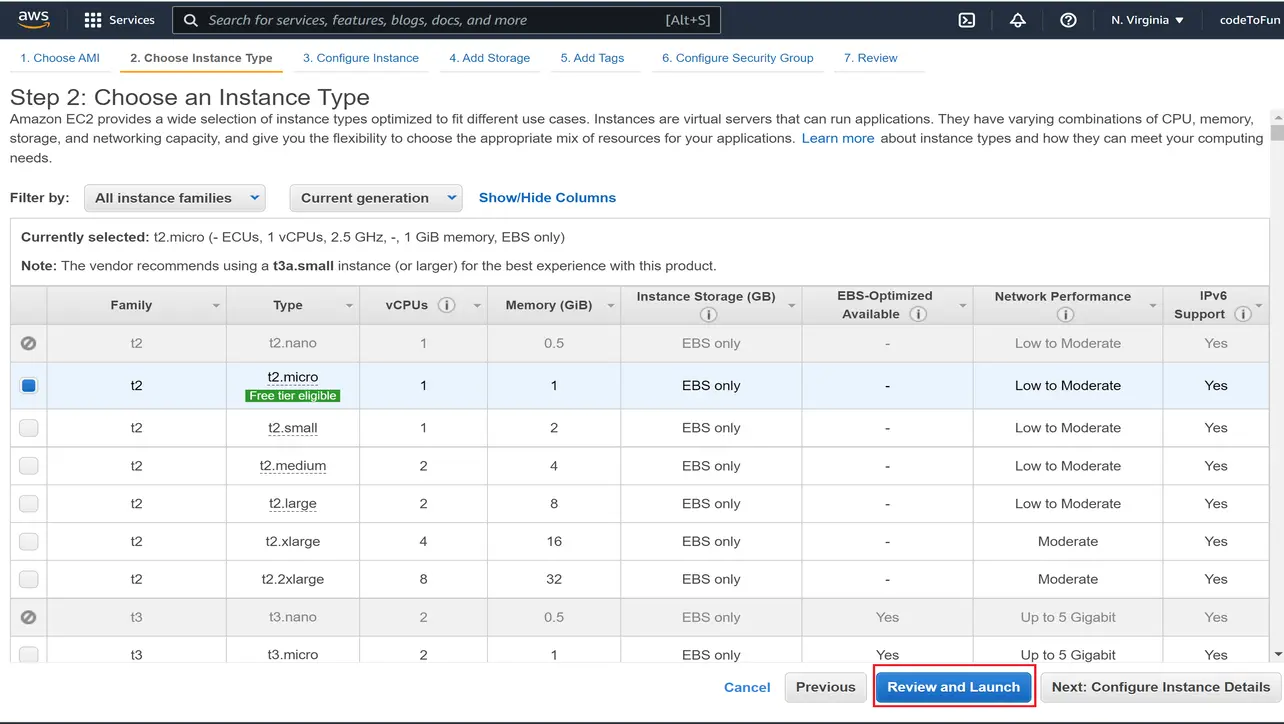
Task: Open the notifications bell icon
Action: click(x=1018, y=20)
